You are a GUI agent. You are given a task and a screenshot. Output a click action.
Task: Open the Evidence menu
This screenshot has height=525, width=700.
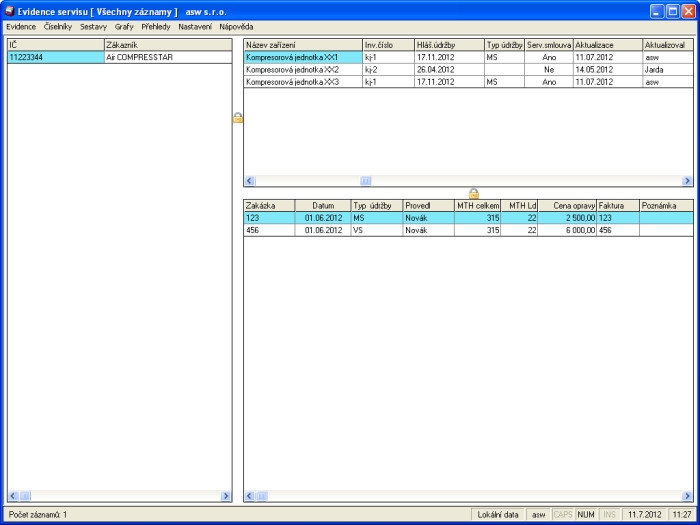pos(21,27)
